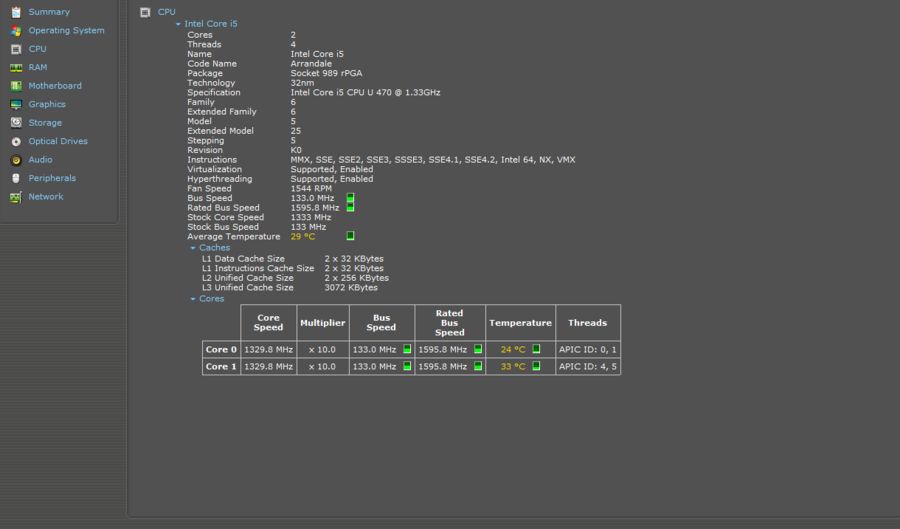Click Core 0 Bus Speed graph icon
900x529 pixels.
click(x=407, y=349)
